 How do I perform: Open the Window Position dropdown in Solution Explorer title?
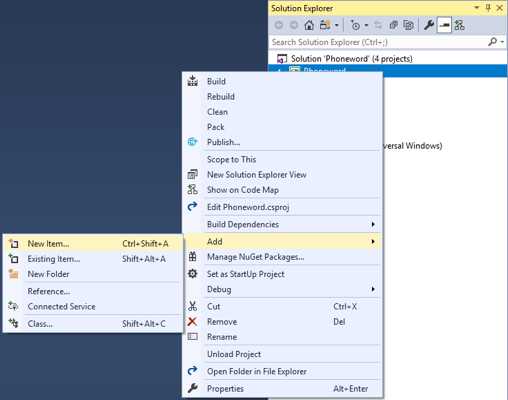477,8
